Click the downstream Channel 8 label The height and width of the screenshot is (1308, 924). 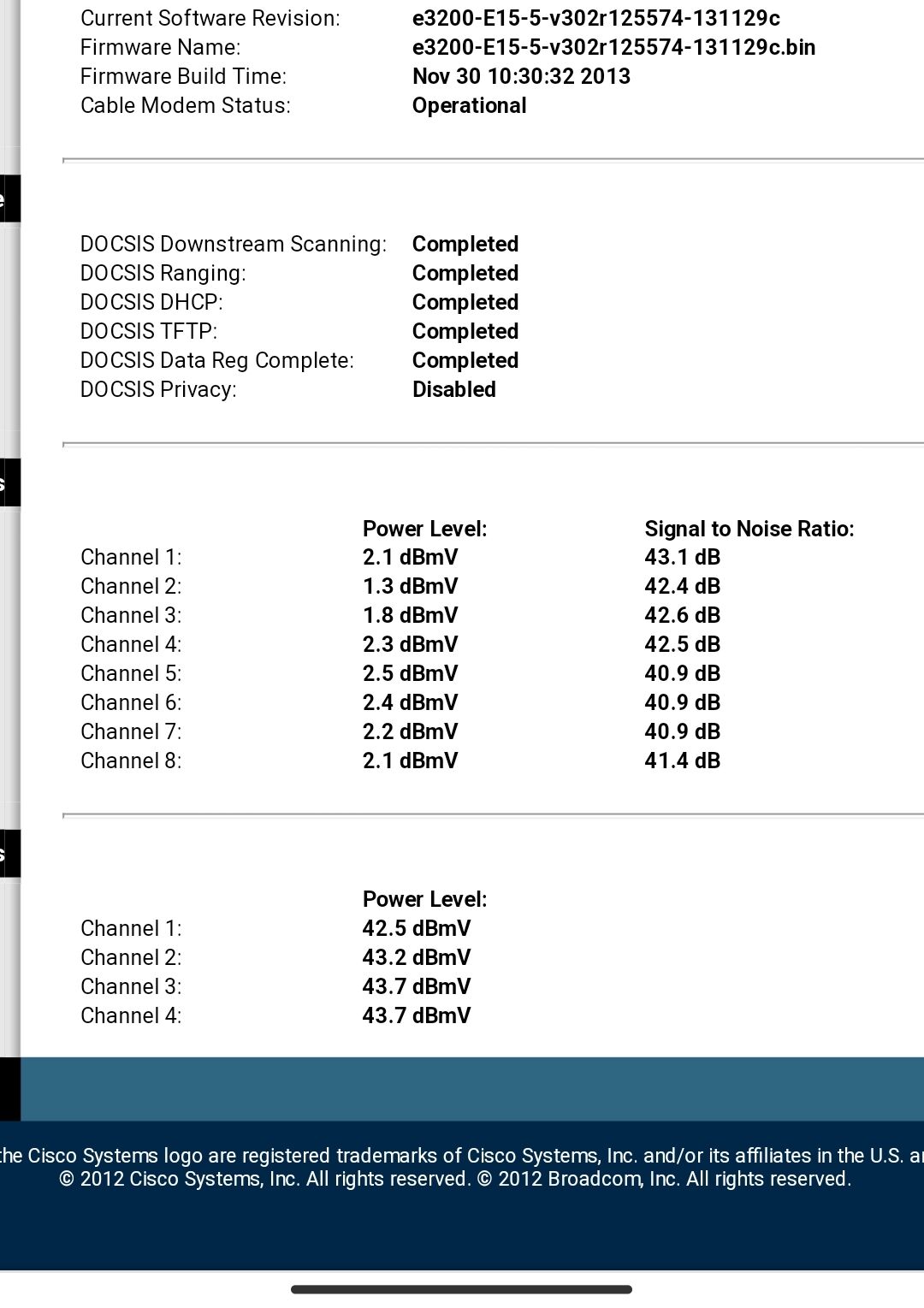(x=131, y=761)
